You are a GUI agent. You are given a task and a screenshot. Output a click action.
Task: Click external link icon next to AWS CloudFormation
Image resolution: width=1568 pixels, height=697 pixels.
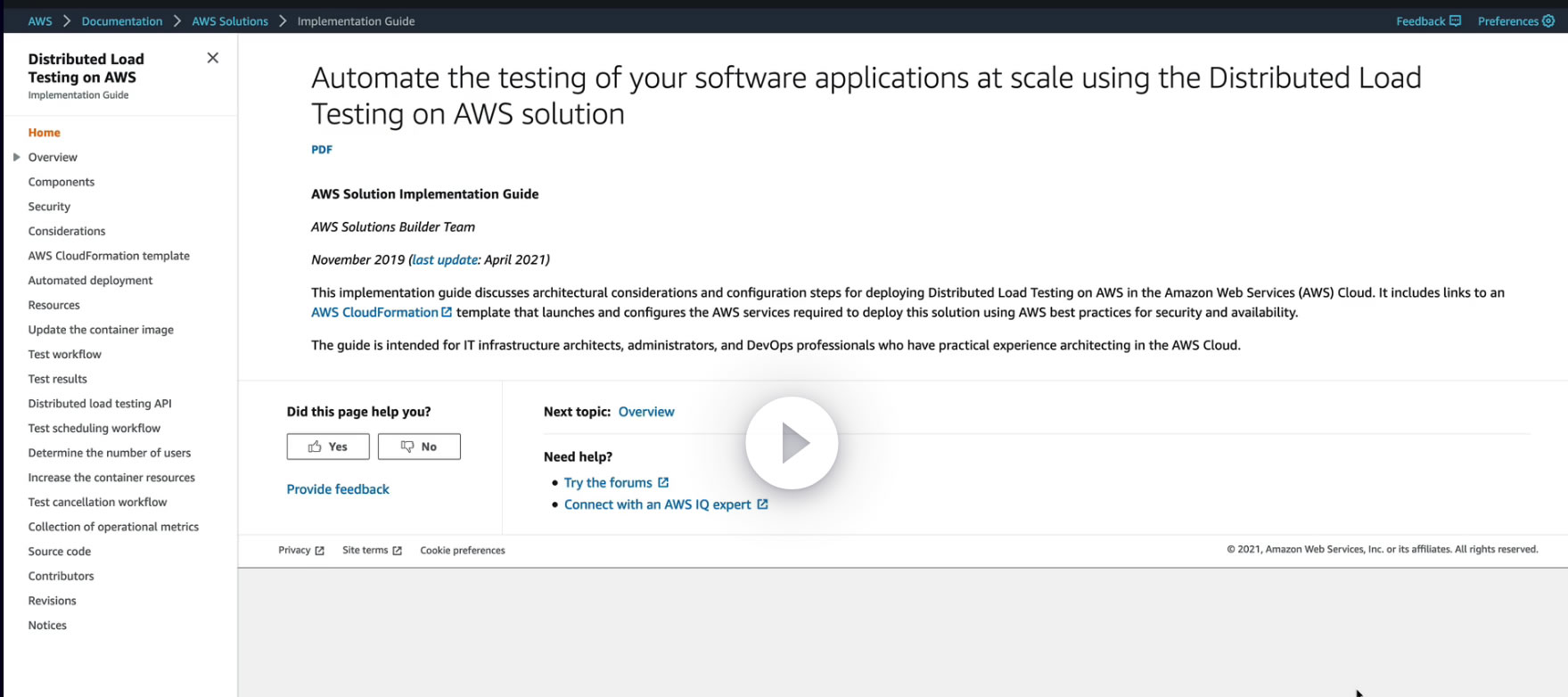tap(447, 312)
